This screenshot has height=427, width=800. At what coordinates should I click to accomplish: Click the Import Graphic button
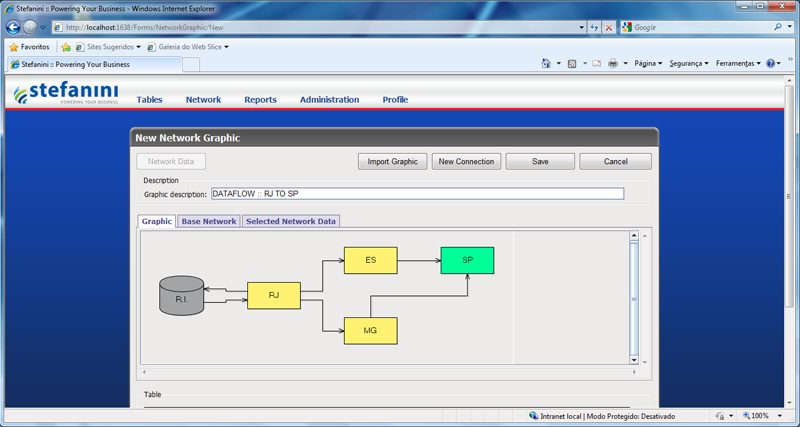click(392, 161)
